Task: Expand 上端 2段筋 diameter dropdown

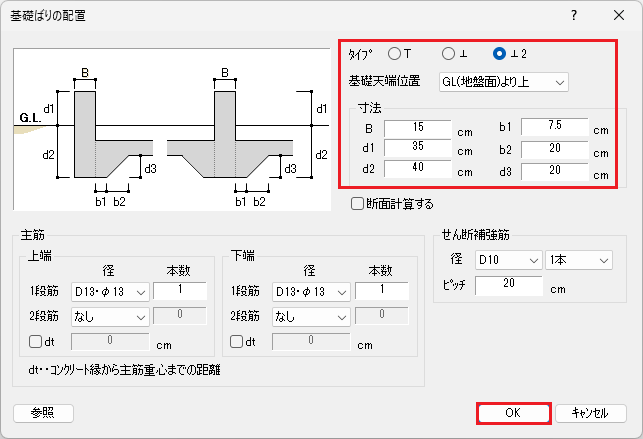Action: 110,316
